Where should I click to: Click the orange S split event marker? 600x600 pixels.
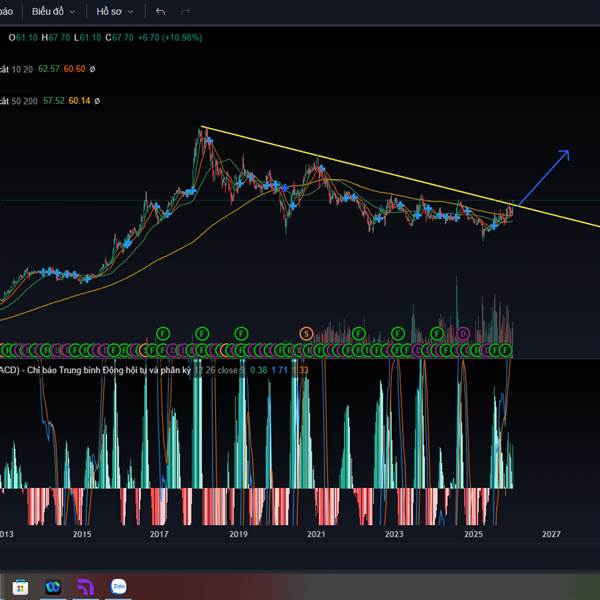click(x=306, y=334)
